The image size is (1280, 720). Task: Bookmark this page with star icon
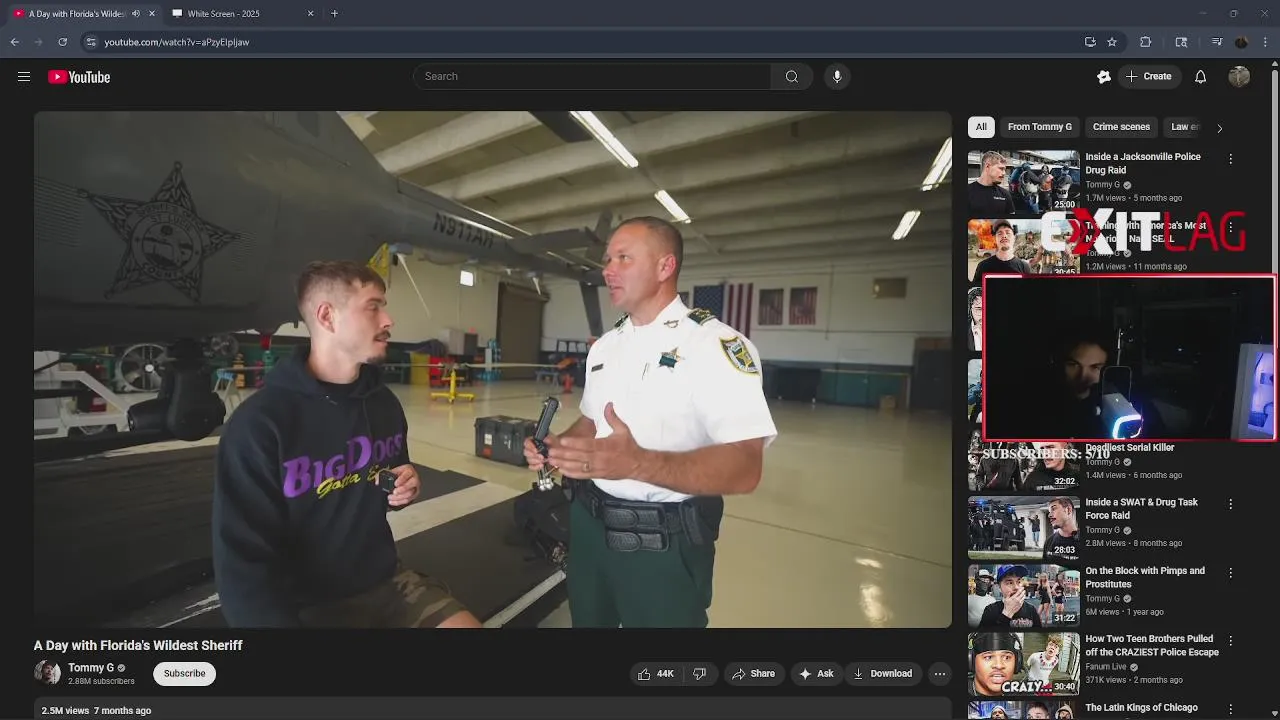tap(1112, 42)
